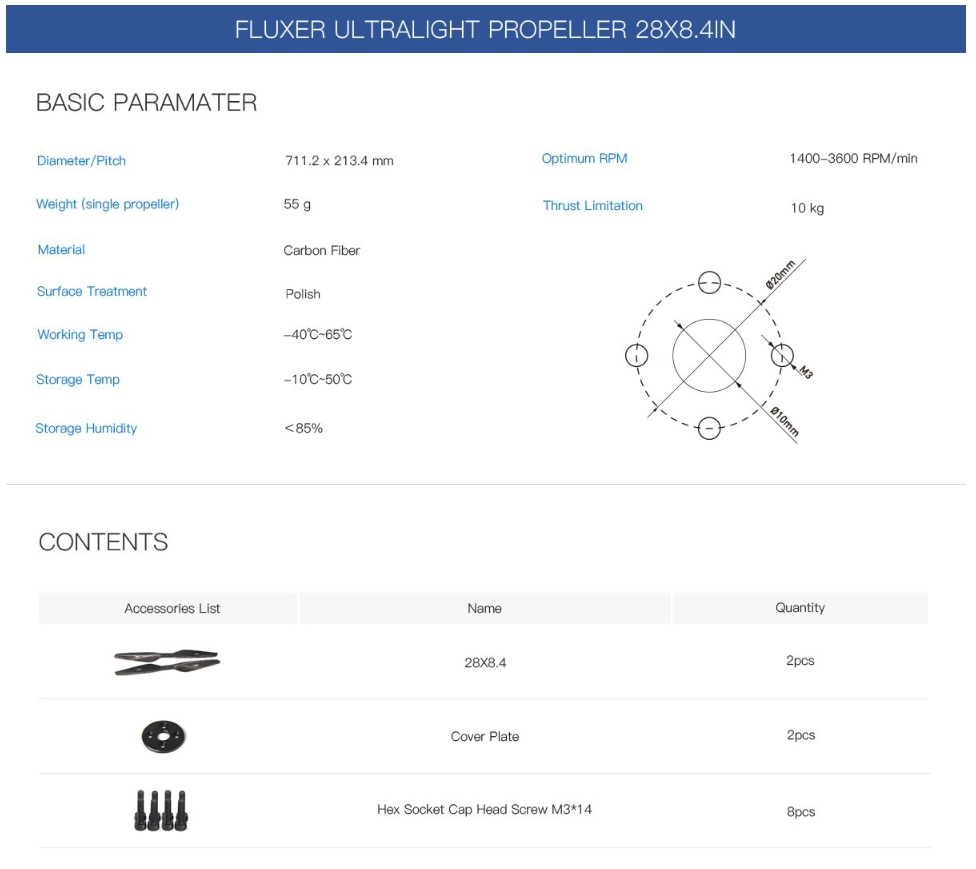Select the 8pcs quantity cell
This screenshot has height=869, width=976.
pos(801,812)
